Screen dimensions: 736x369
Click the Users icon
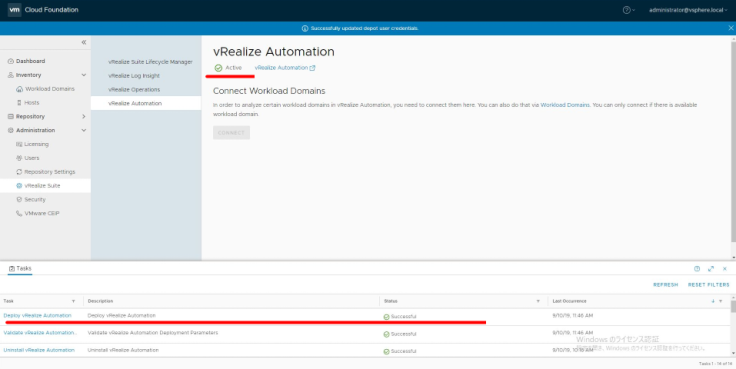[19, 158]
